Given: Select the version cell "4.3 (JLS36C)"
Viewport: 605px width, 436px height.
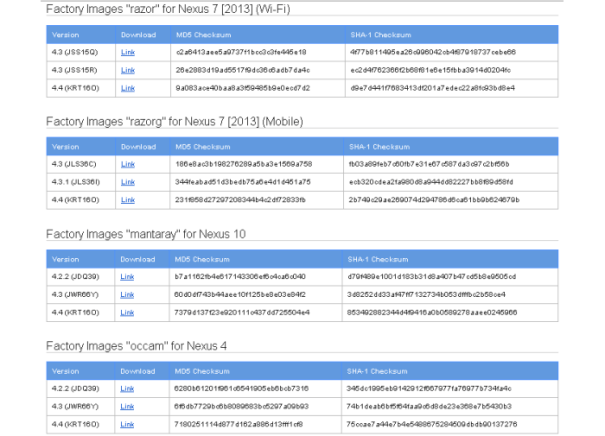Looking at the screenshot, I should [74, 164].
